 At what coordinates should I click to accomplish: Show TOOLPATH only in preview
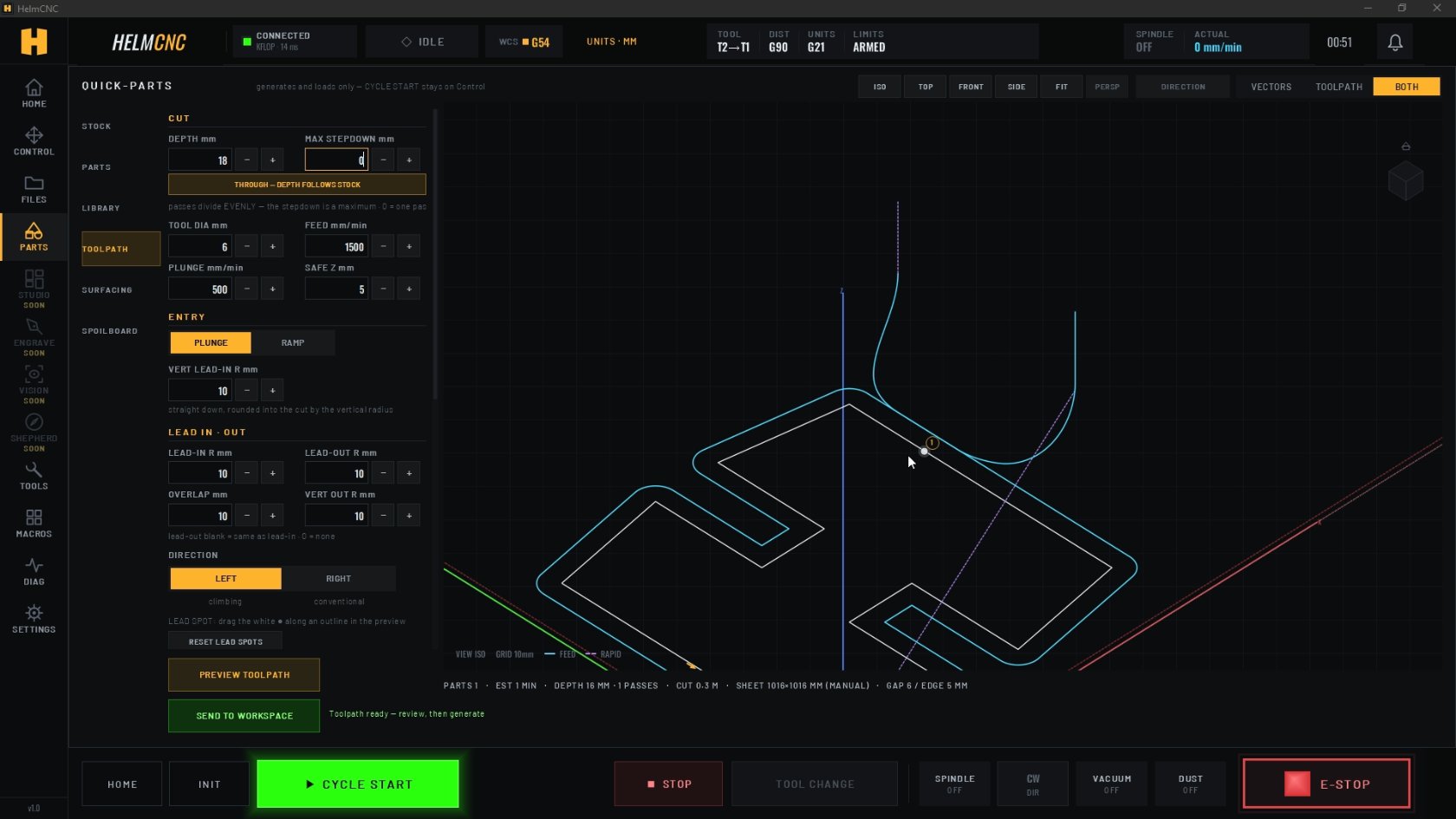pos(1338,87)
